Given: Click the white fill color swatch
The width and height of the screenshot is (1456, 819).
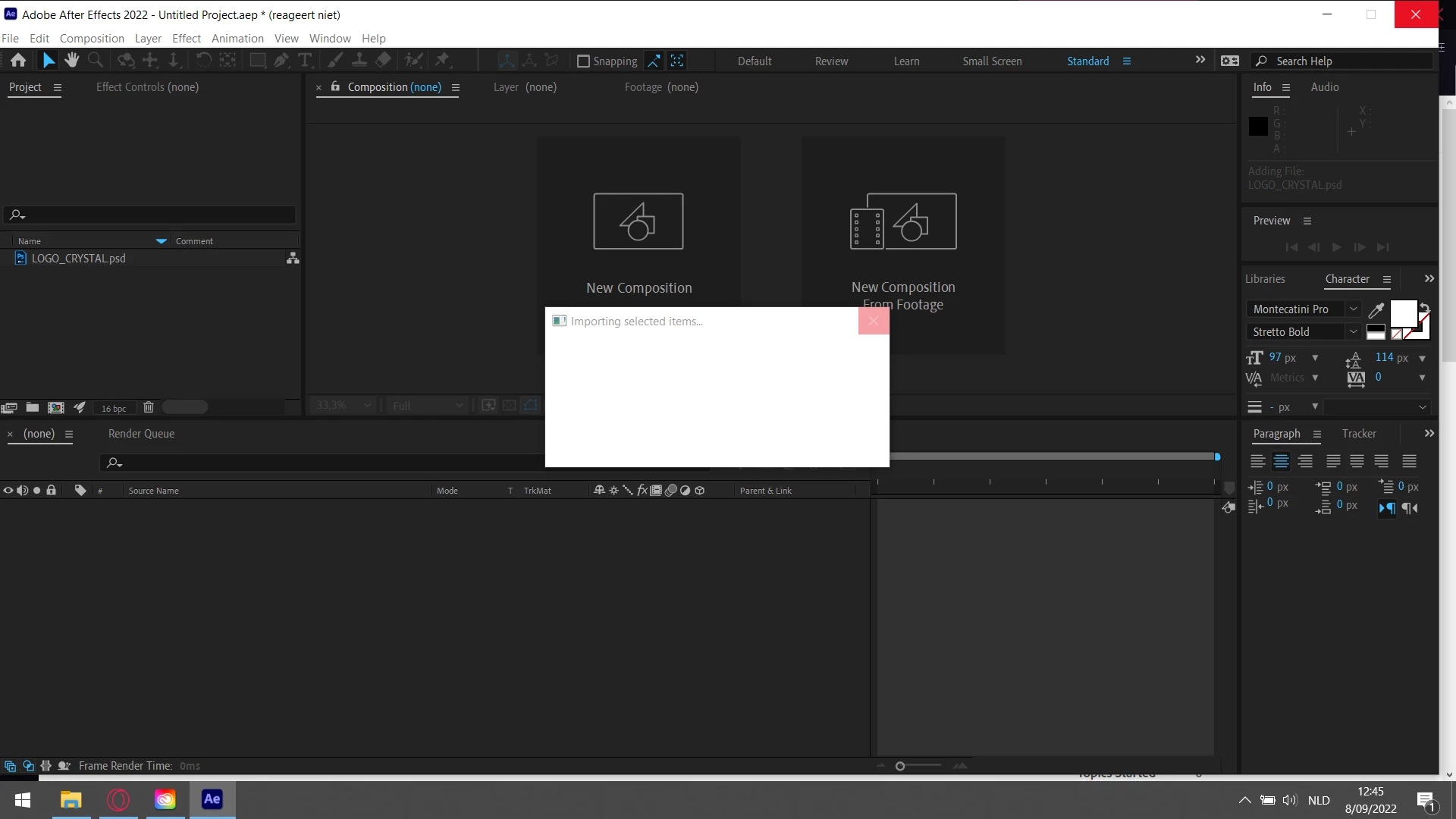Looking at the screenshot, I should [1403, 312].
